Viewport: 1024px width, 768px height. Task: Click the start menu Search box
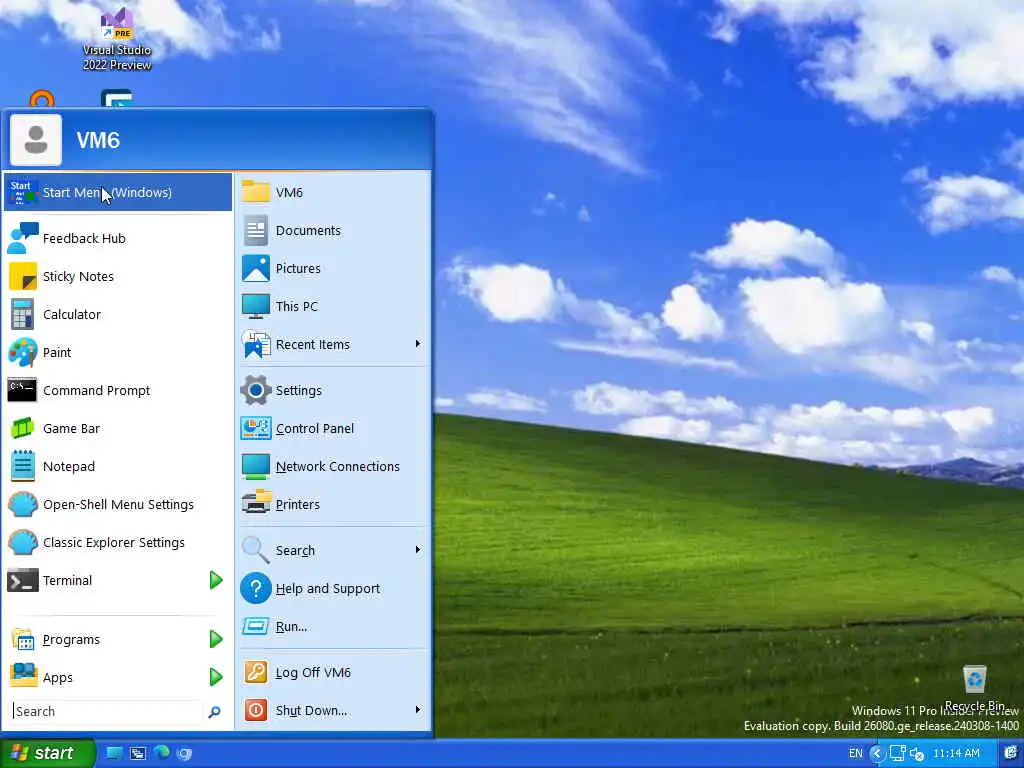coord(108,711)
